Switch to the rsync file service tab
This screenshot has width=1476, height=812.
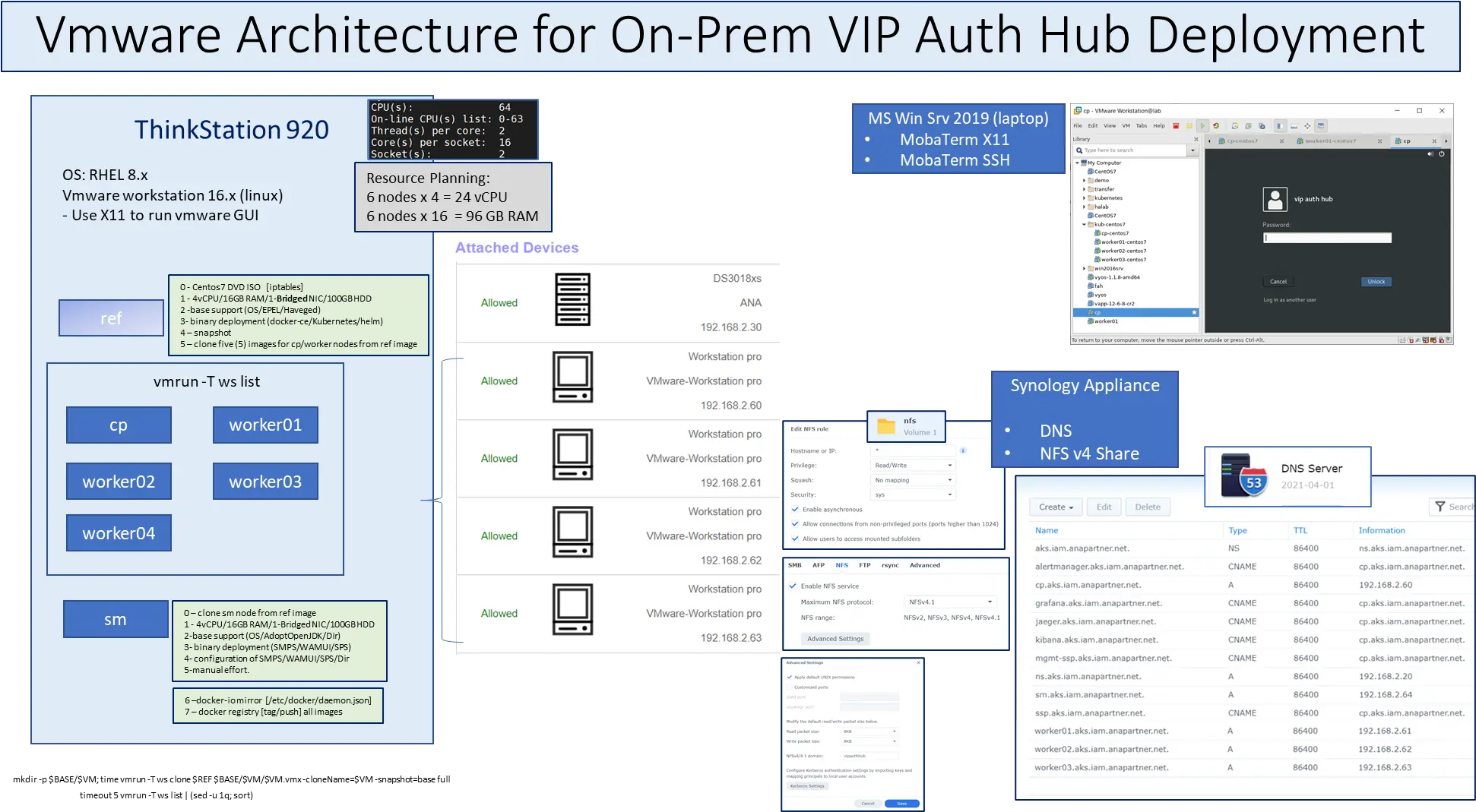point(890,565)
